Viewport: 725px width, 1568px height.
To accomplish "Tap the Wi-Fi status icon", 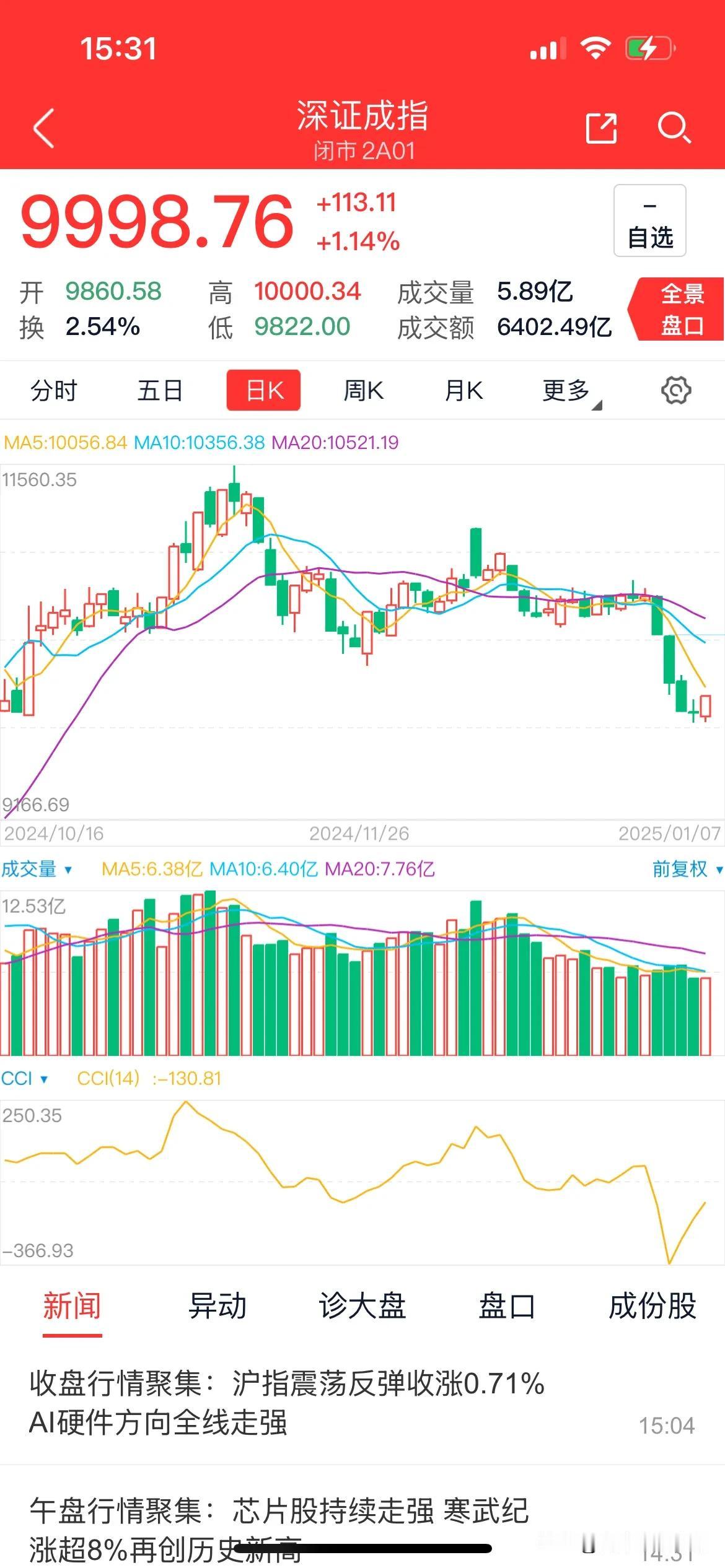I will coord(595,48).
